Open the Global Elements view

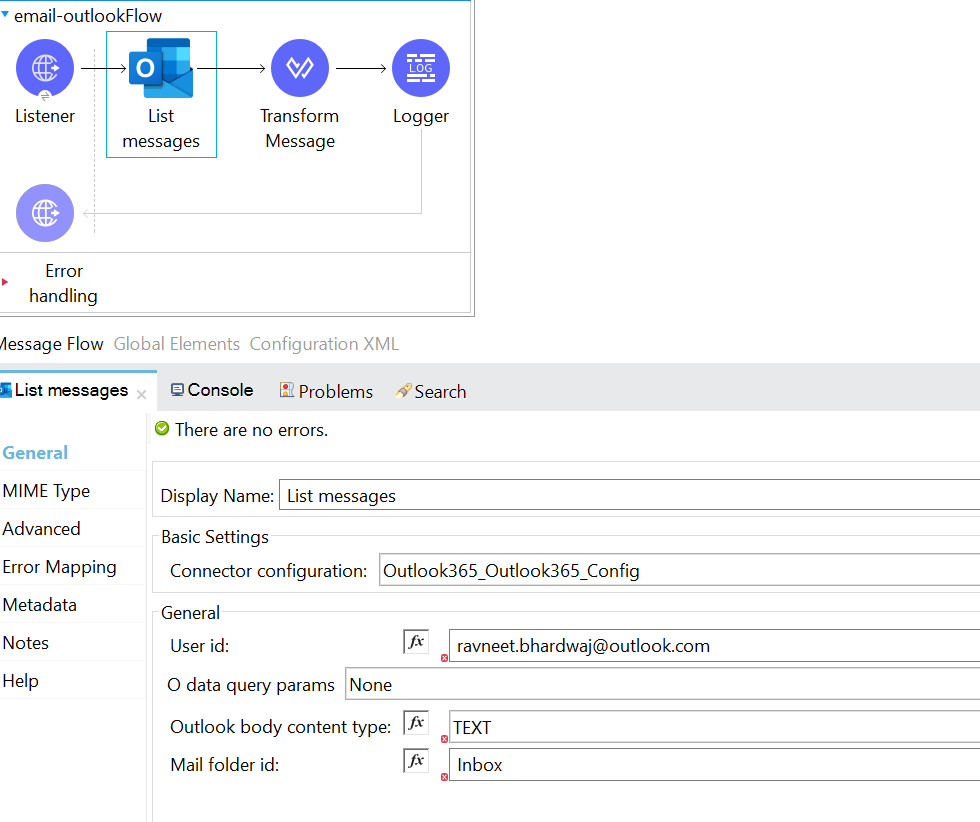pyautogui.click(x=177, y=344)
